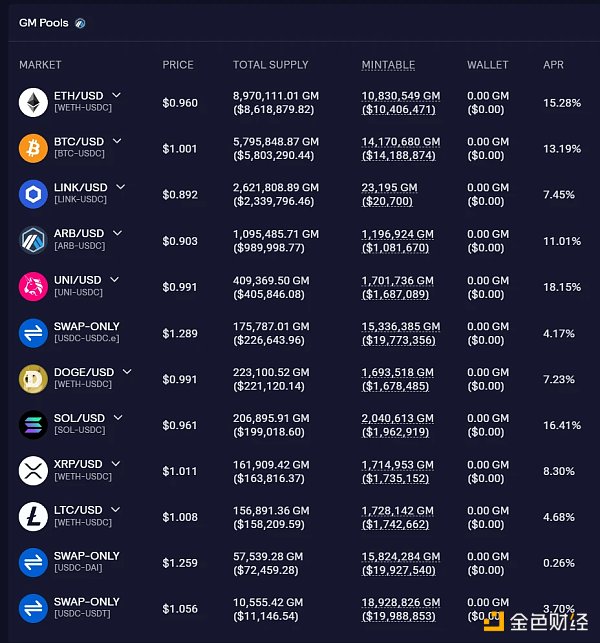The height and width of the screenshot is (643, 600).
Task: Click ETH/USD mintable amount 10,830,549 GM
Action: (400, 95)
